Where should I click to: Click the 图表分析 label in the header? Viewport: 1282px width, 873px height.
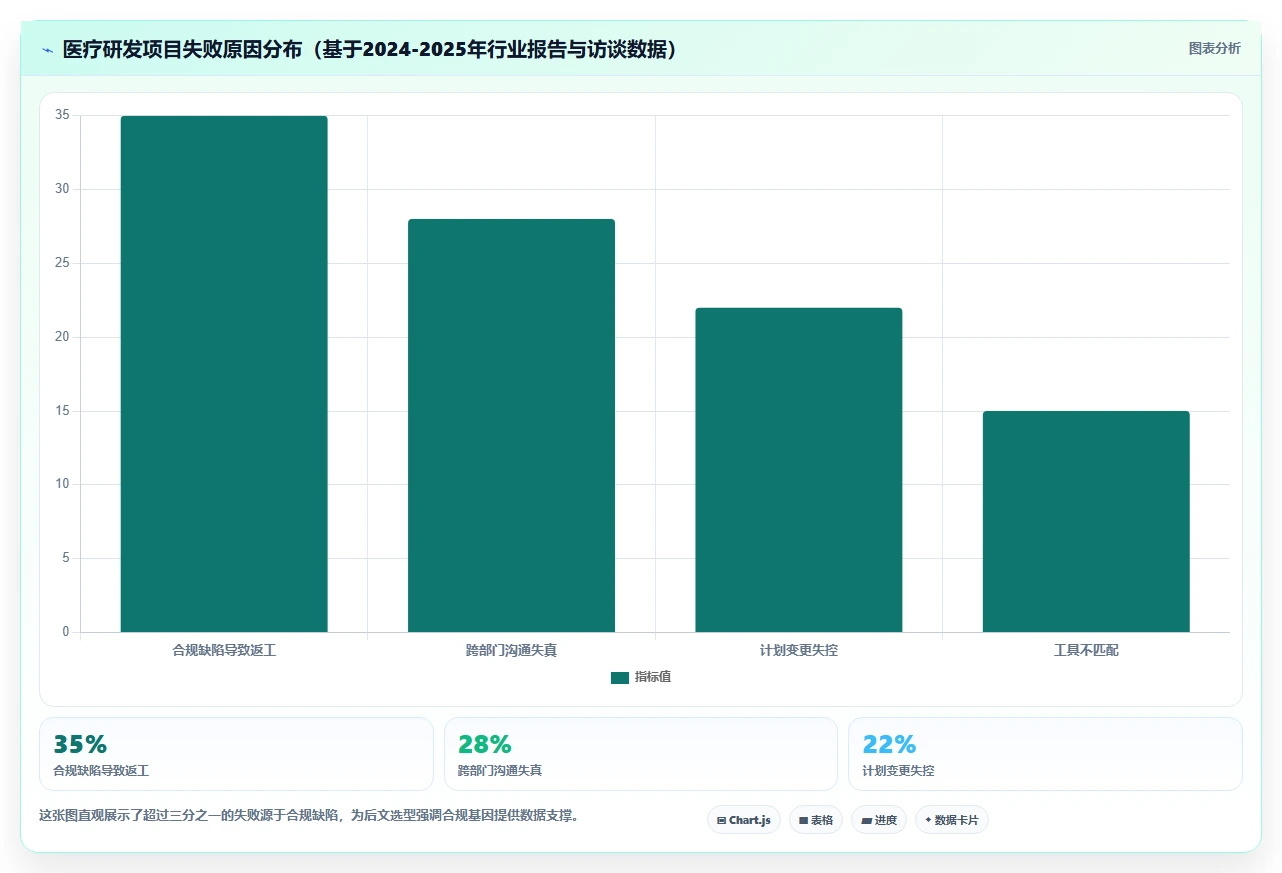point(1214,48)
